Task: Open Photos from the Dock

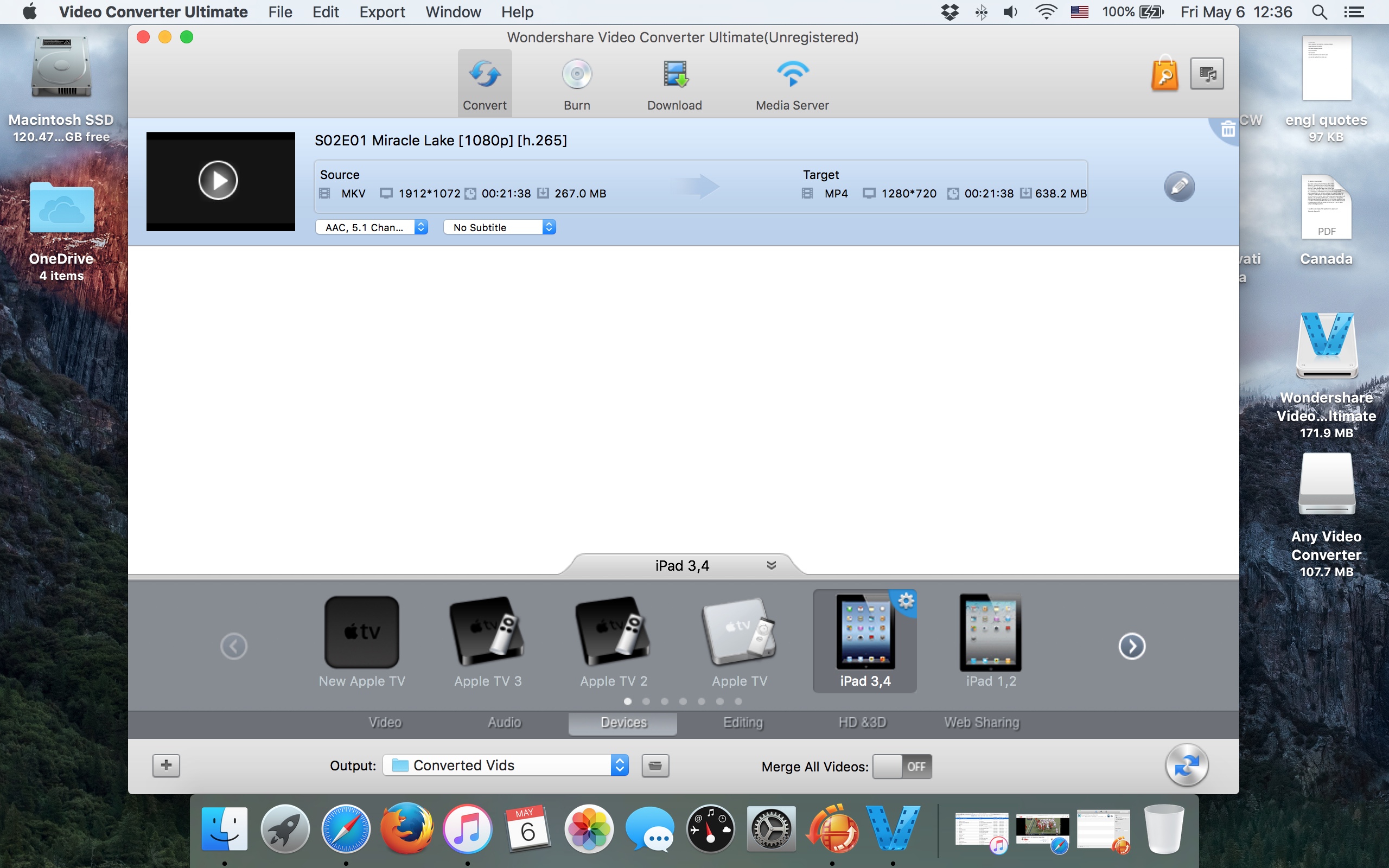Action: click(x=589, y=828)
